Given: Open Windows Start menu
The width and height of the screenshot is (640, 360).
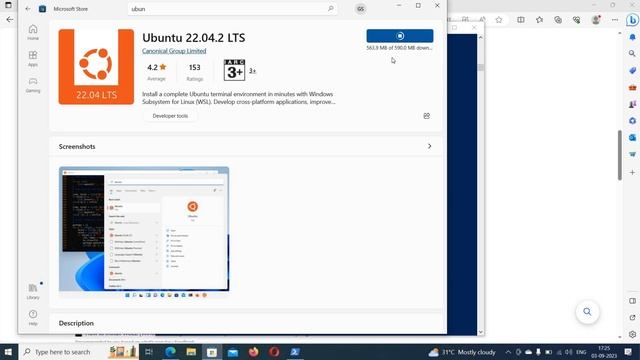Looking at the screenshot, I should click(9, 352).
